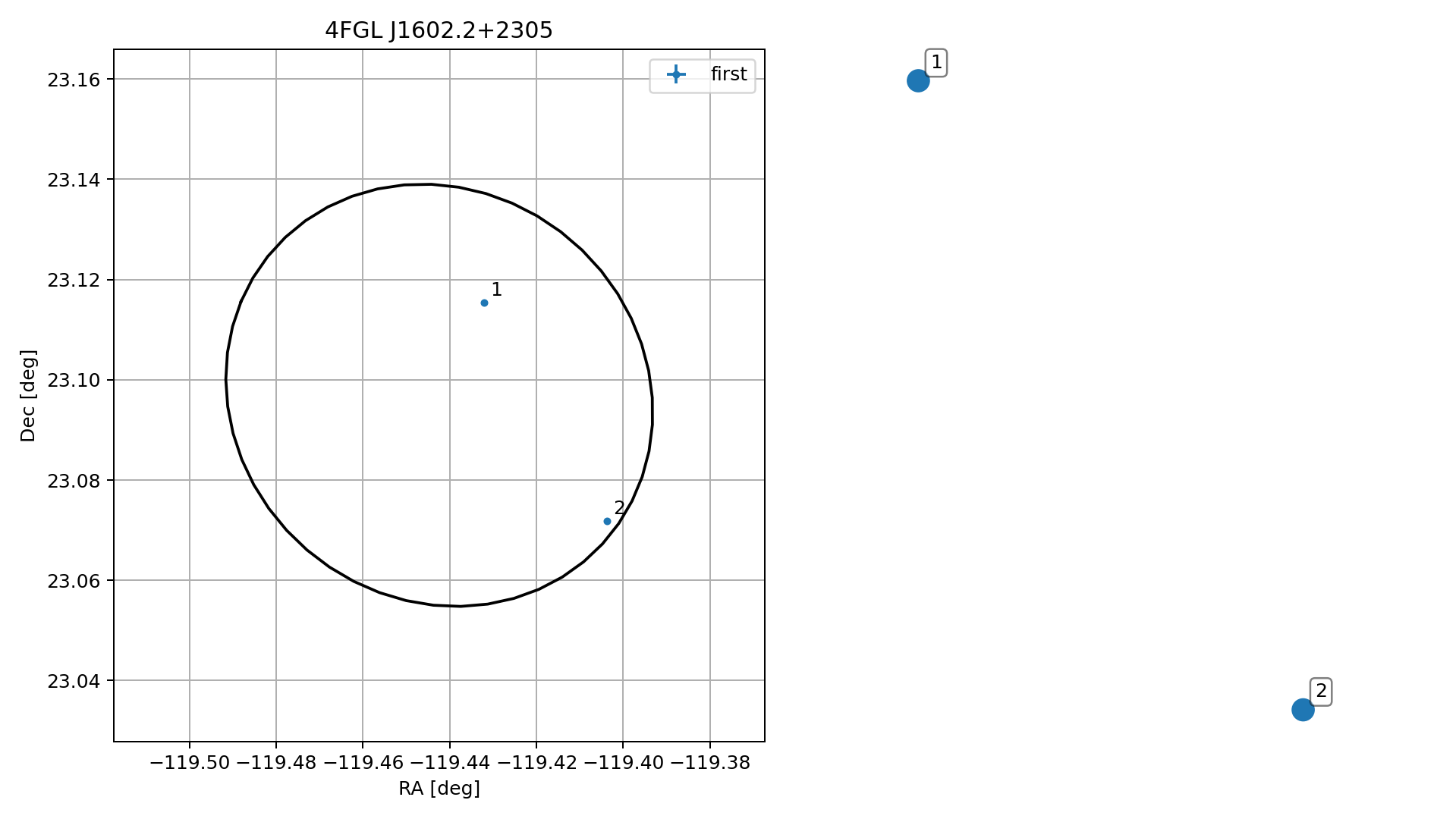
Task: Click the −119.46 x-axis tick label
Action: click(363, 763)
